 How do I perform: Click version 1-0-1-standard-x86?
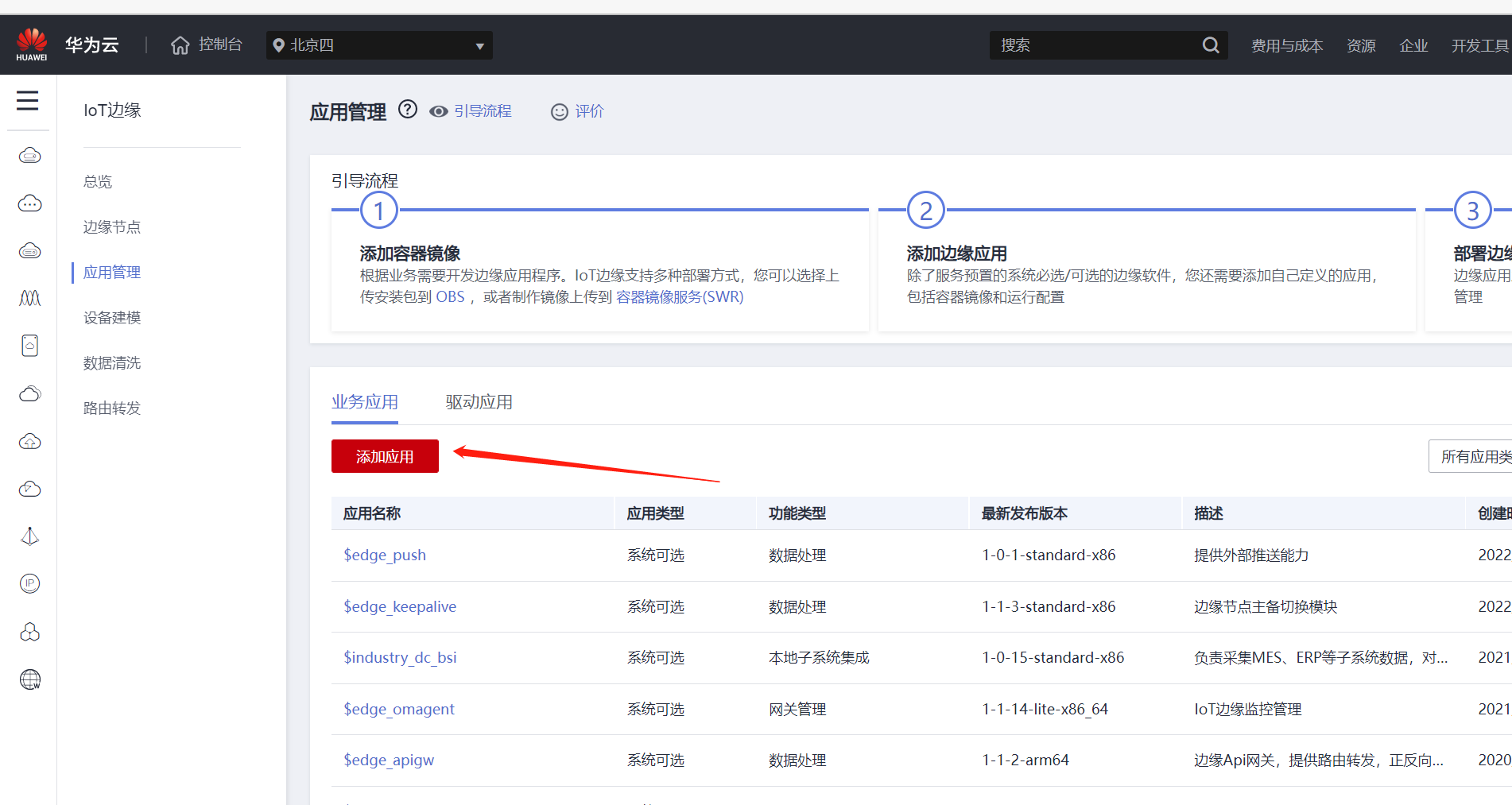1049,555
